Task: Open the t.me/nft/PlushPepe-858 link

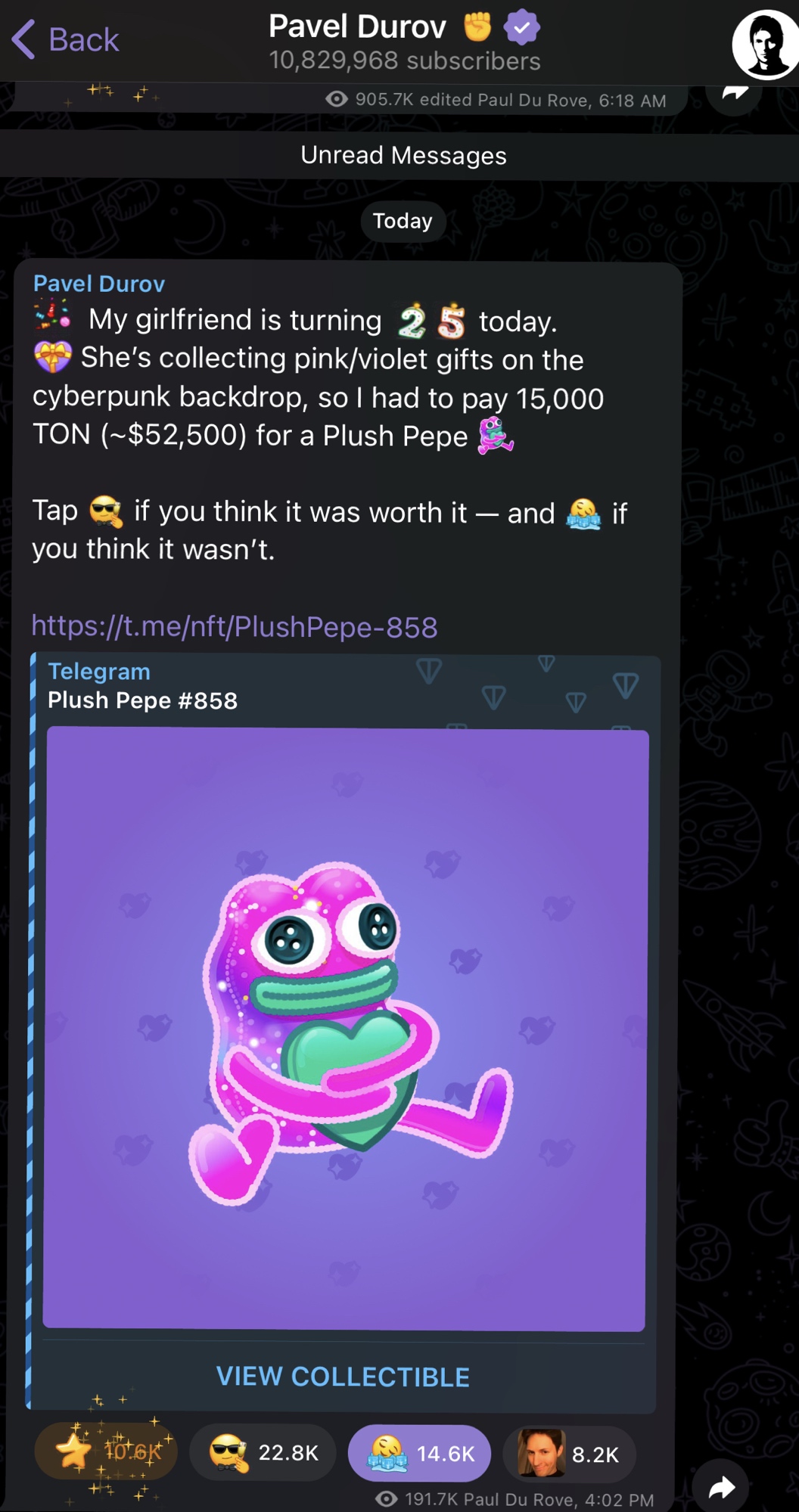Action: (235, 626)
